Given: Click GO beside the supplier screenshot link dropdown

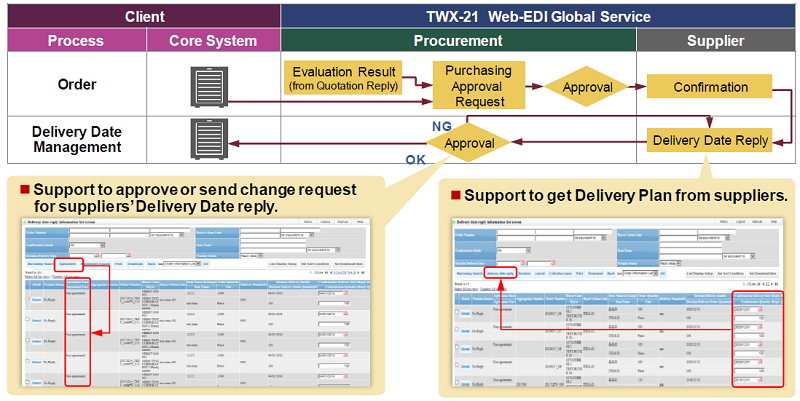Looking at the screenshot, I should click(663, 273).
